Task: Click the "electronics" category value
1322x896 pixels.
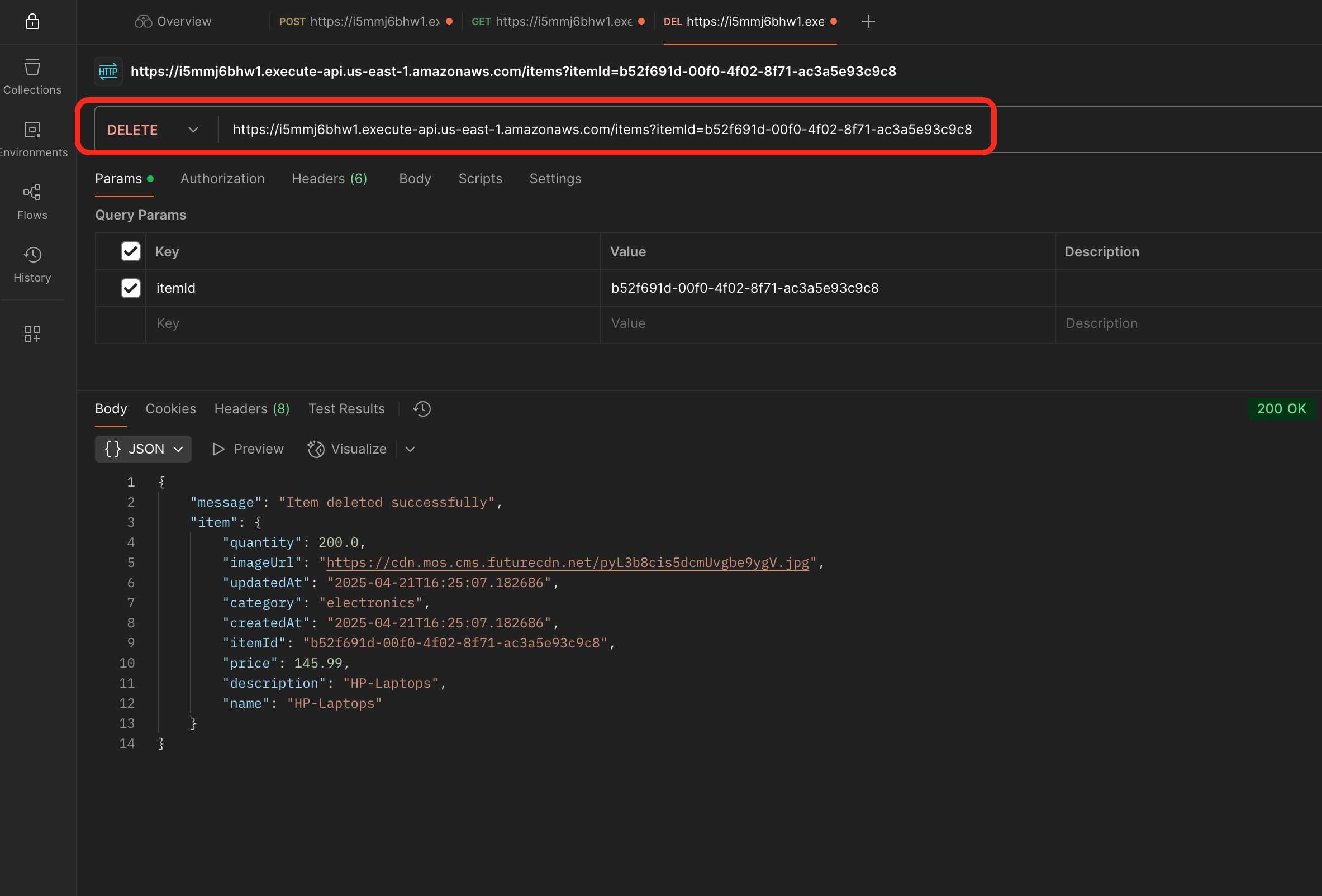Action: tap(371, 603)
